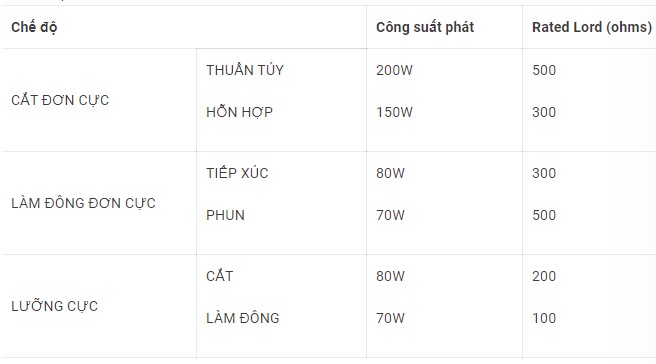Click the 150W power value
Viewport: 656px width, 364px height.
click(x=394, y=112)
